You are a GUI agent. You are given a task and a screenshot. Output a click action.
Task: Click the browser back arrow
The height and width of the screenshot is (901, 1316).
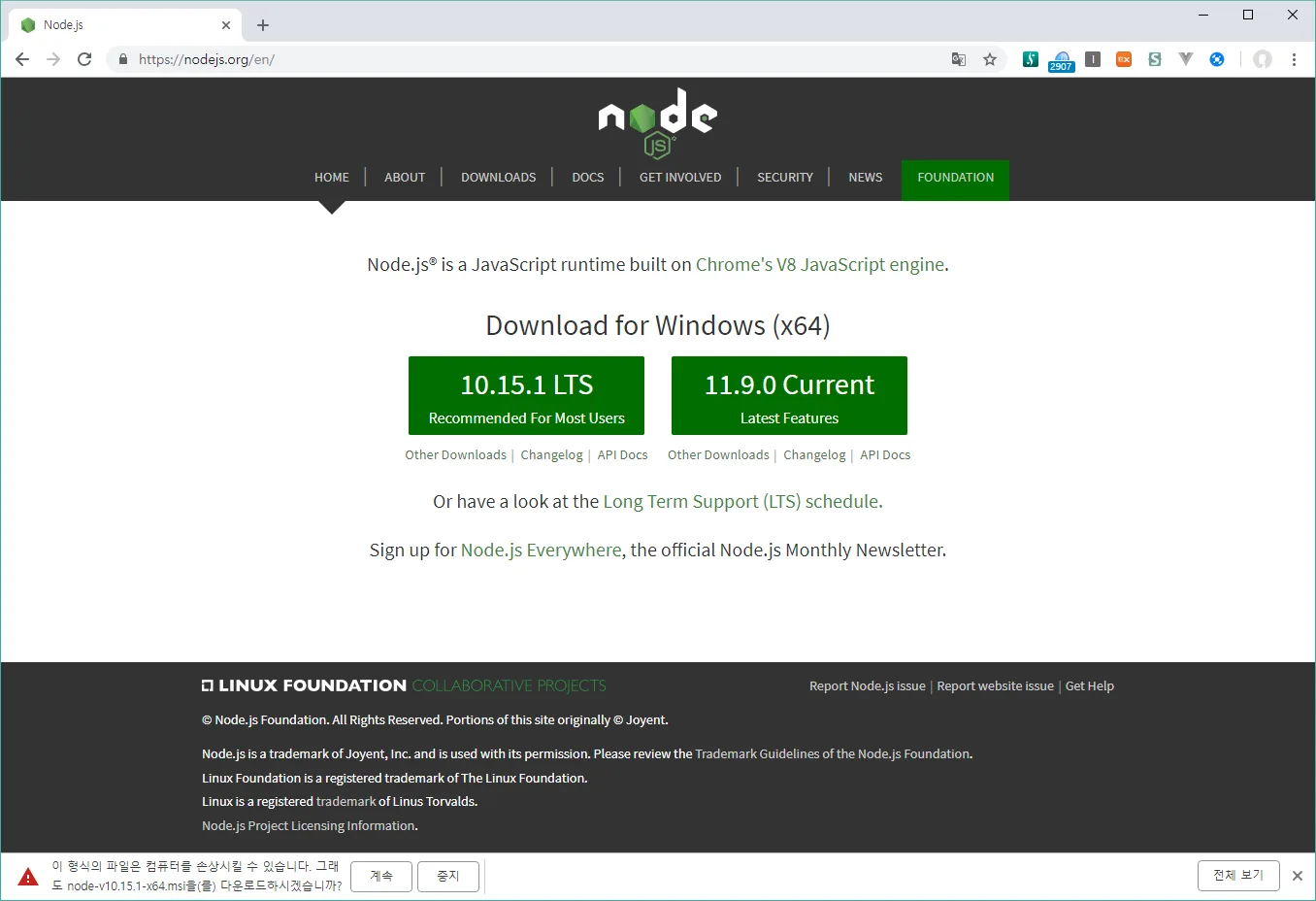[22, 59]
